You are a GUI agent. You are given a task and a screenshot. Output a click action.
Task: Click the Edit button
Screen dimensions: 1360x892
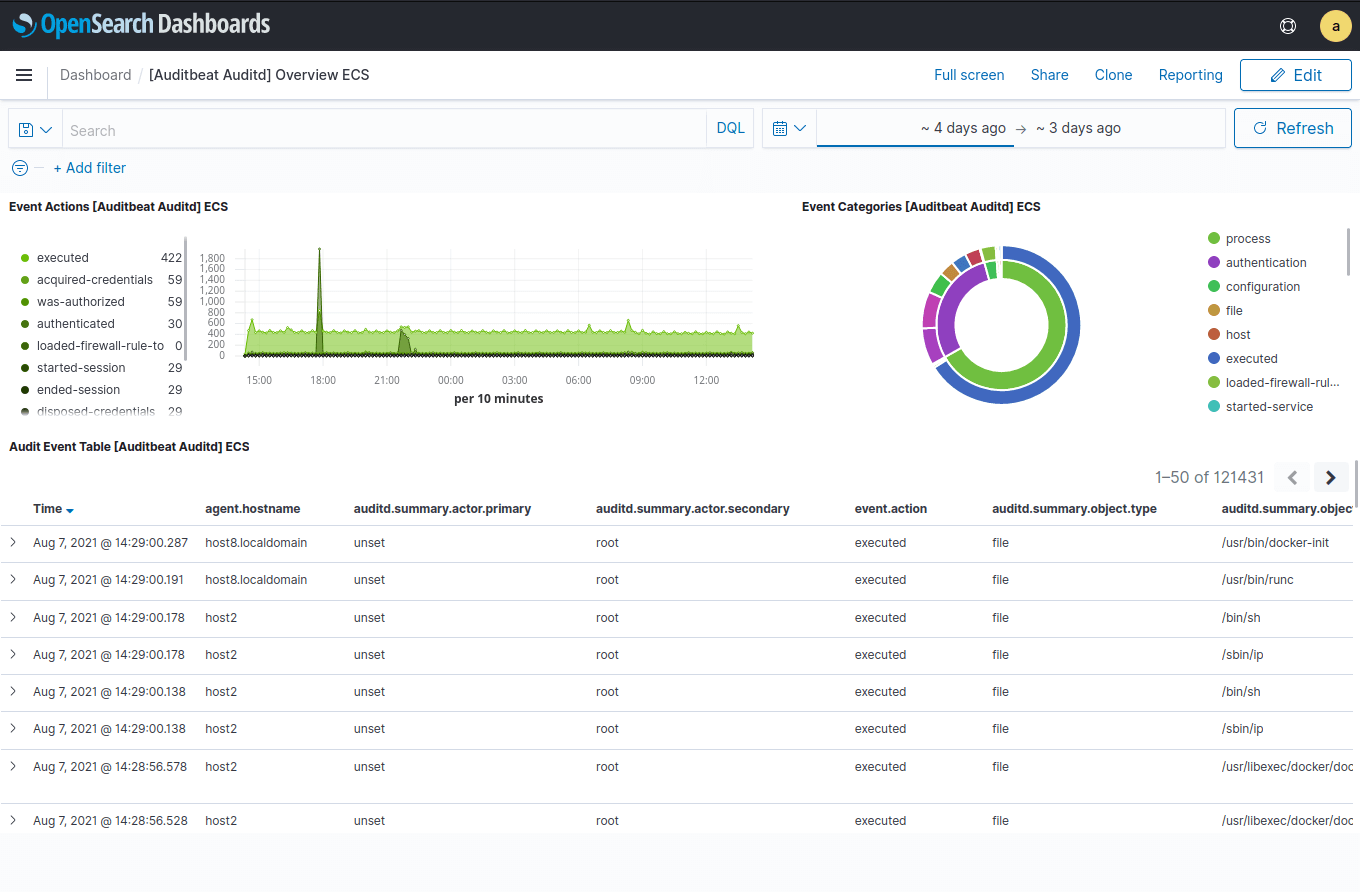click(x=1296, y=74)
